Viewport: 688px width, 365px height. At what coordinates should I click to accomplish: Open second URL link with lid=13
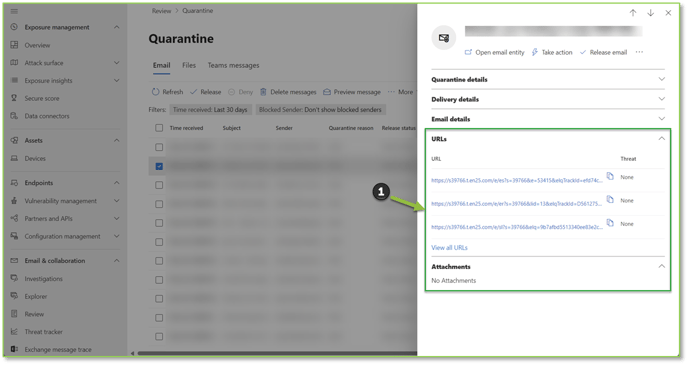coord(516,204)
